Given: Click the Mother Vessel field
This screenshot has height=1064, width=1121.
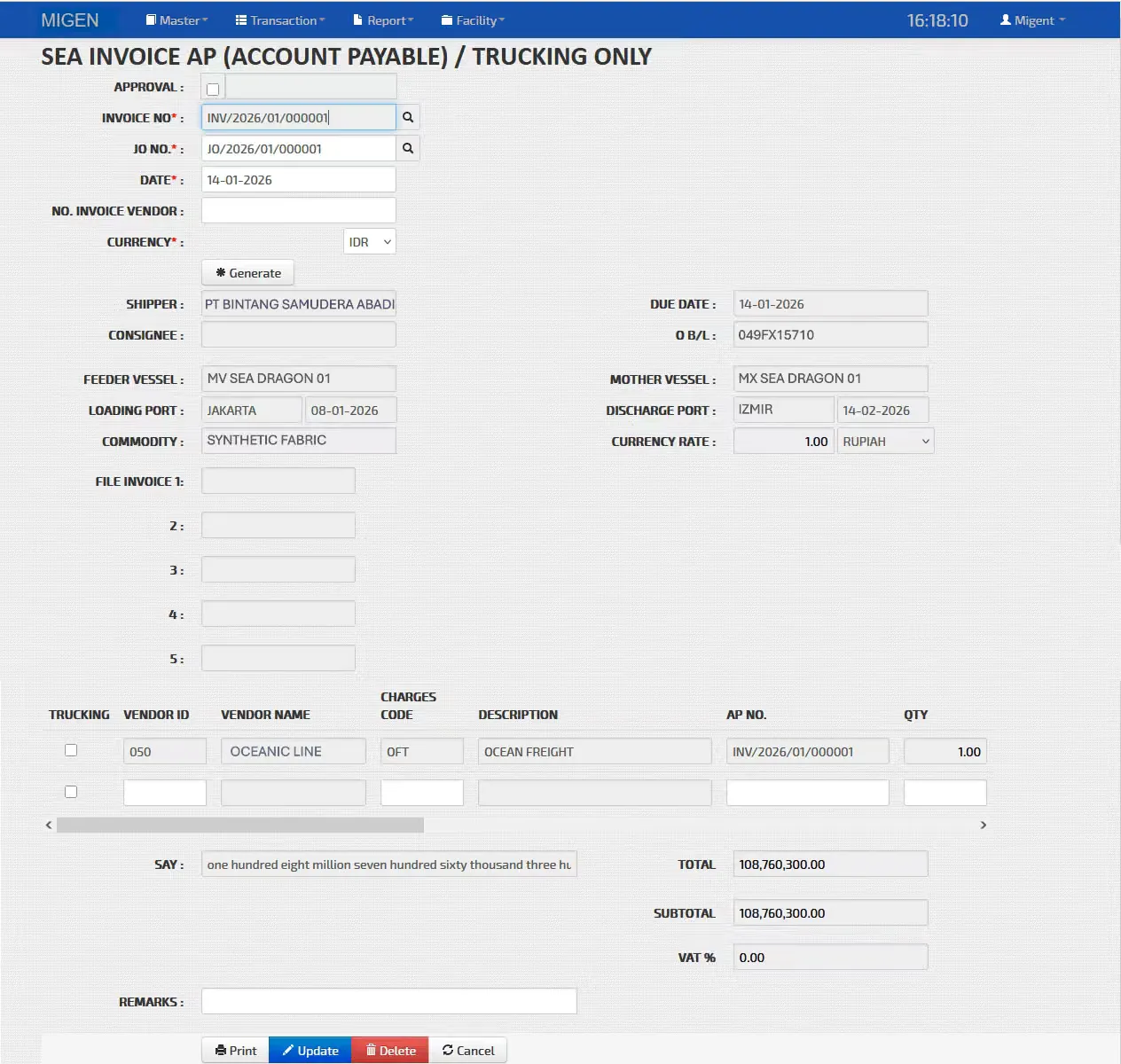Looking at the screenshot, I should (831, 379).
